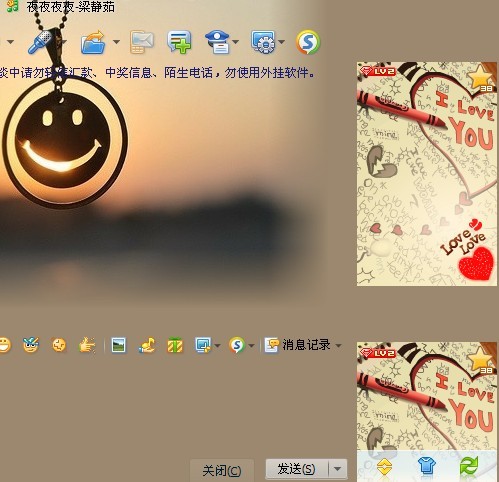Insert a picture with the landscape image icon
The height and width of the screenshot is (482, 499).
119,345
